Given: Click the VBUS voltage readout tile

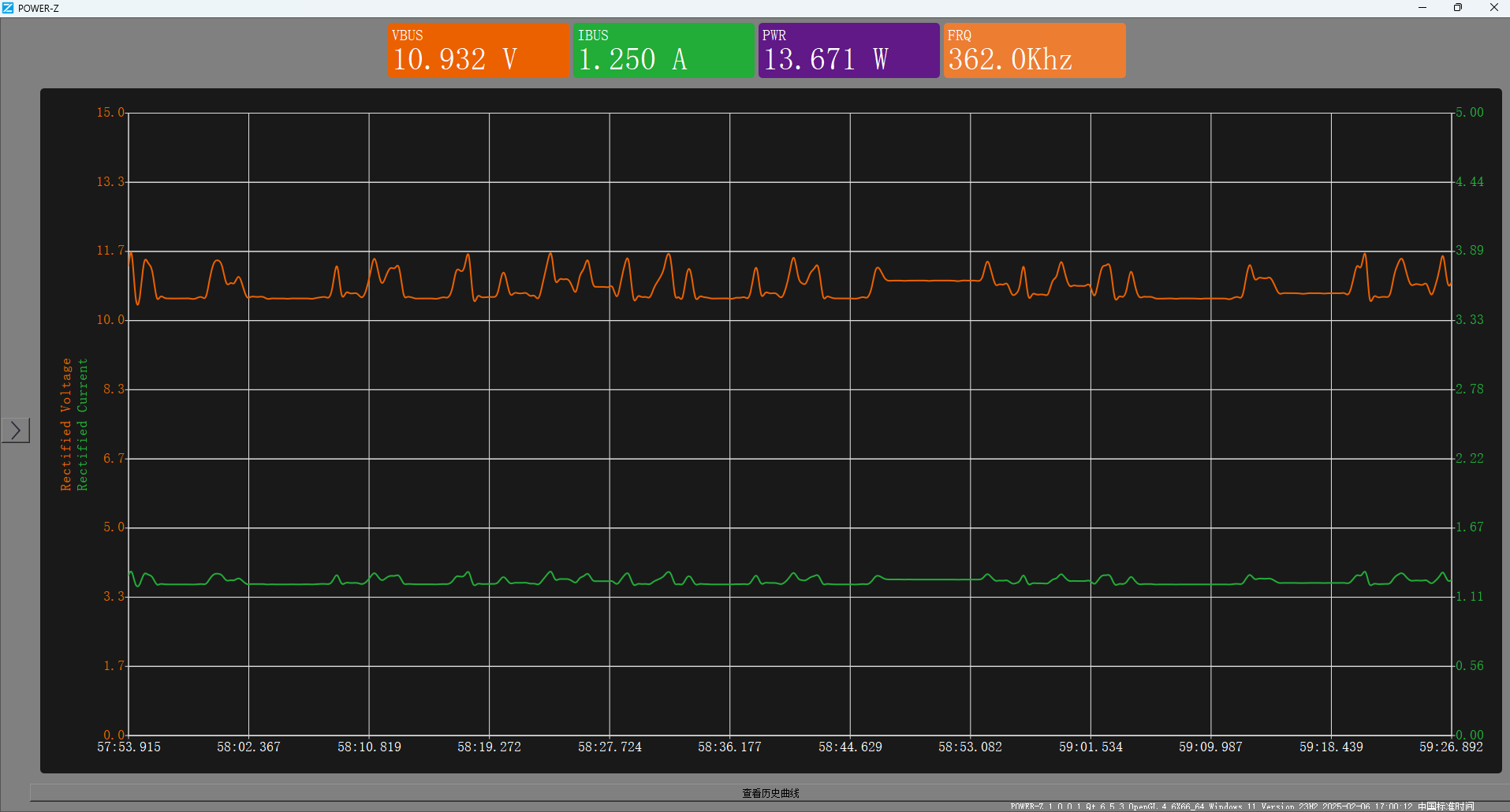Looking at the screenshot, I should pyautogui.click(x=478, y=50).
